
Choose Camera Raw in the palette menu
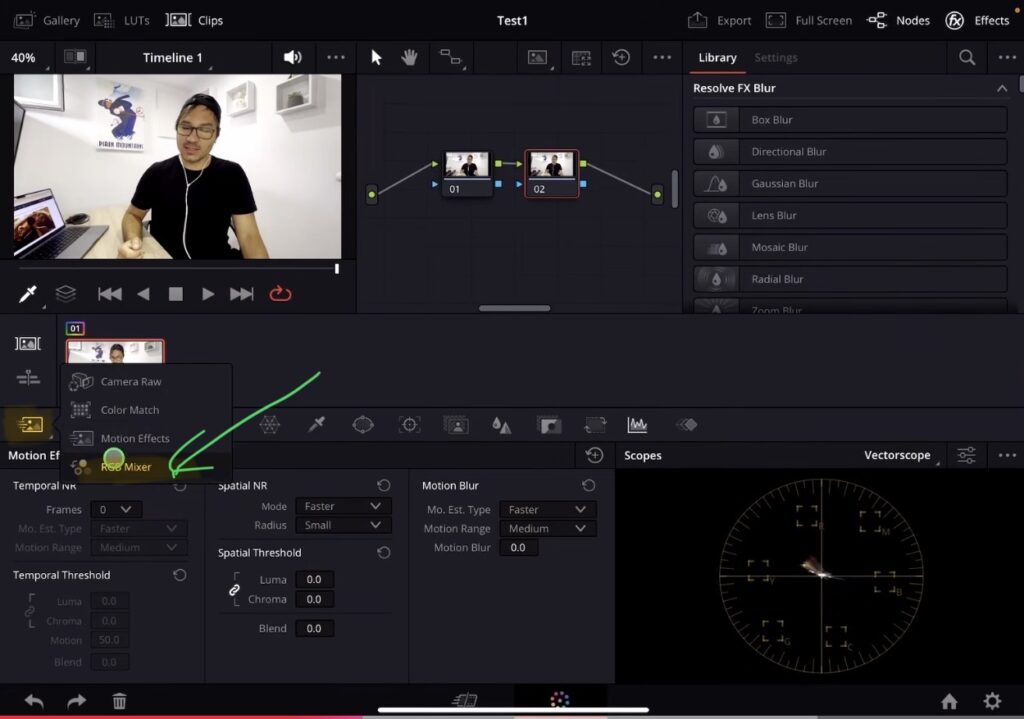pos(130,382)
